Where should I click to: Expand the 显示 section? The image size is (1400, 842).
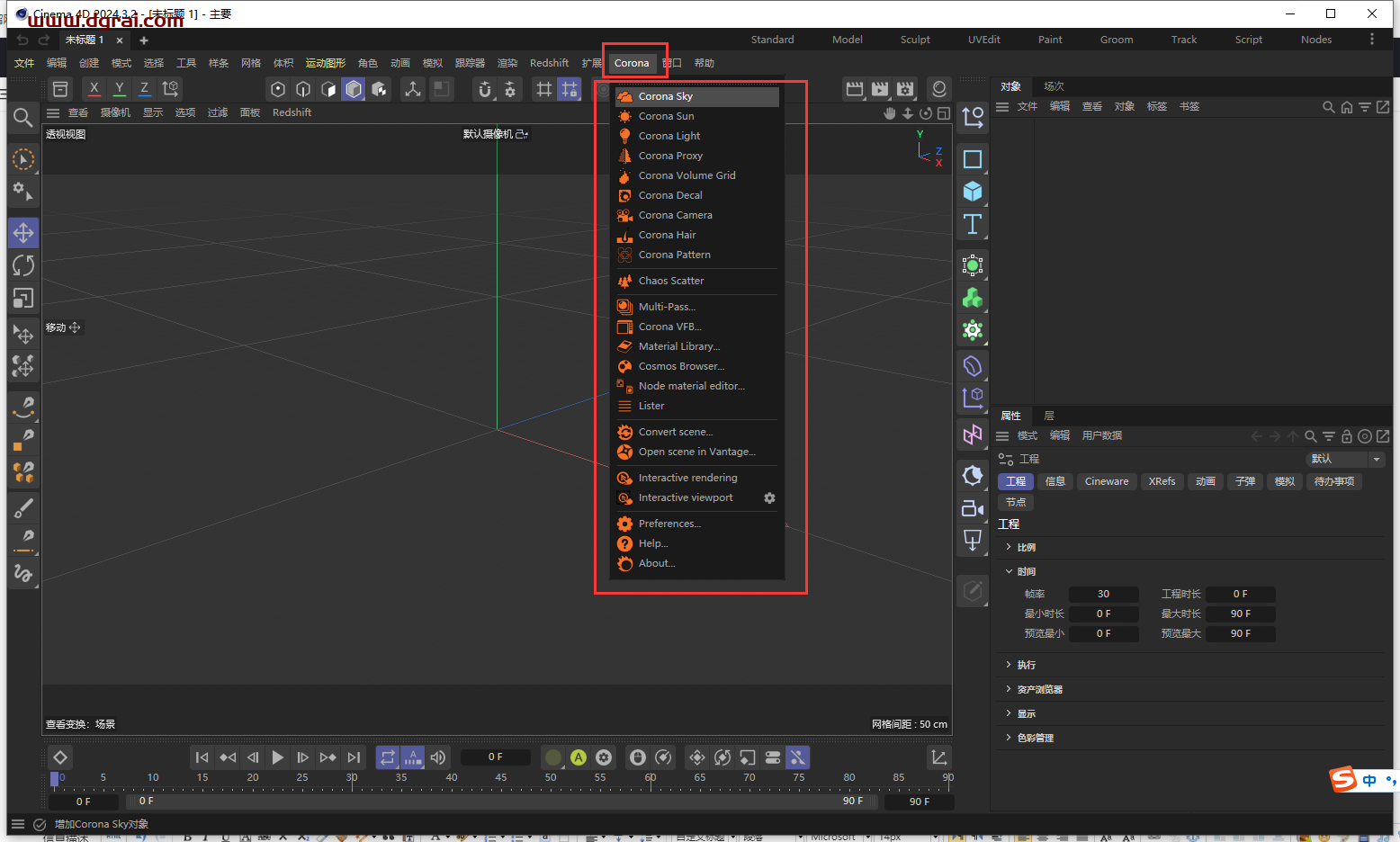point(1026,713)
